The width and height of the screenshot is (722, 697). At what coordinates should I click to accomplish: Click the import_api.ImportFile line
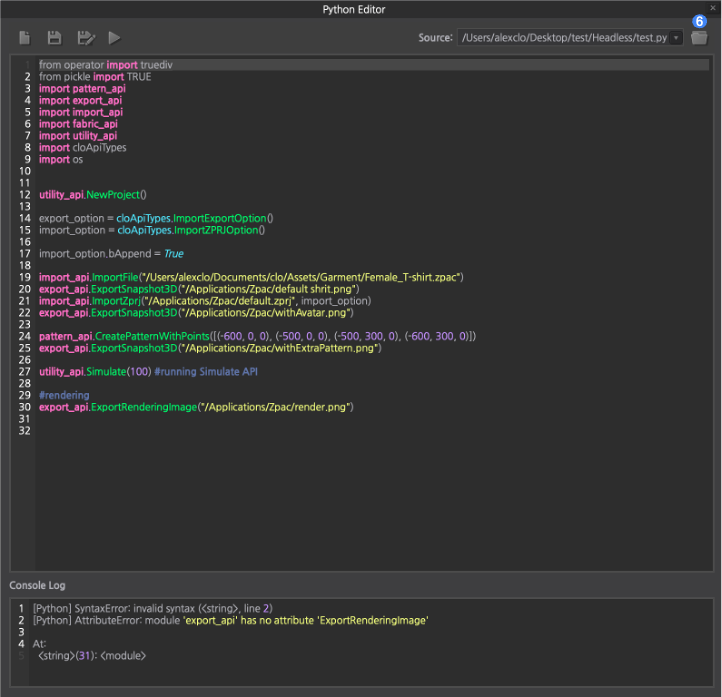tap(251, 277)
